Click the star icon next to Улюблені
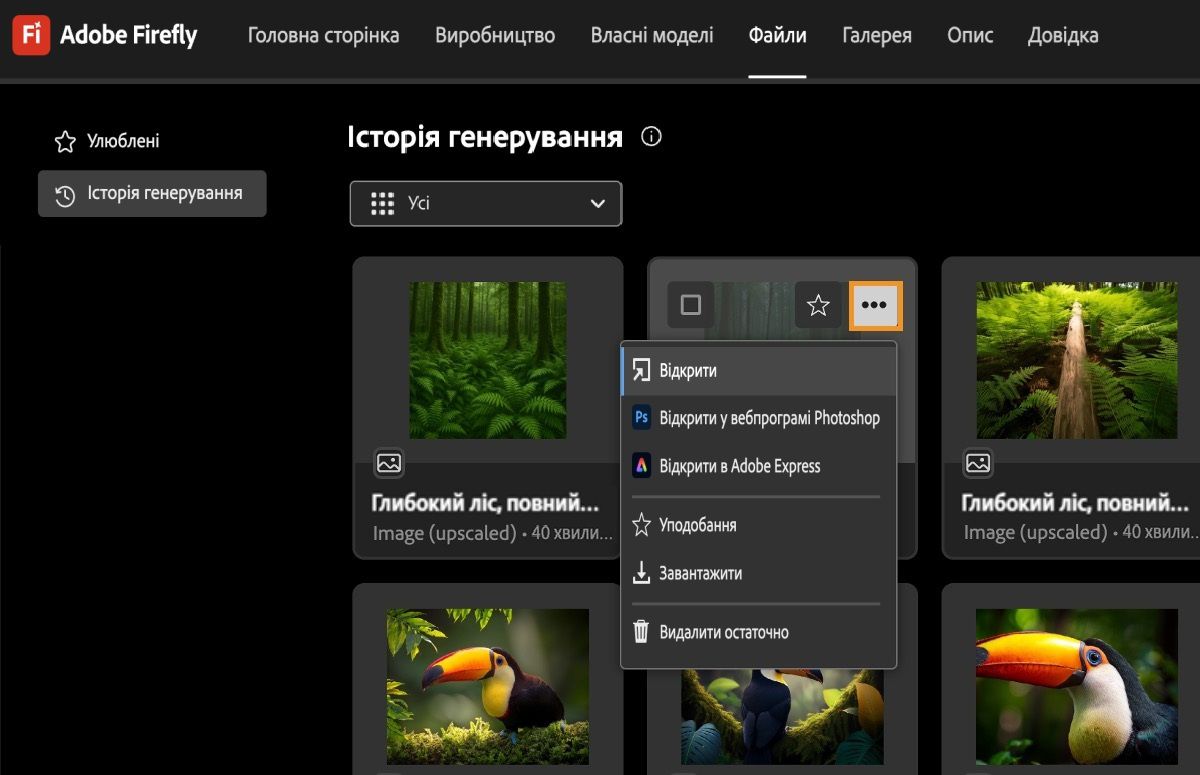The image size is (1200, 775). [65, 142]
